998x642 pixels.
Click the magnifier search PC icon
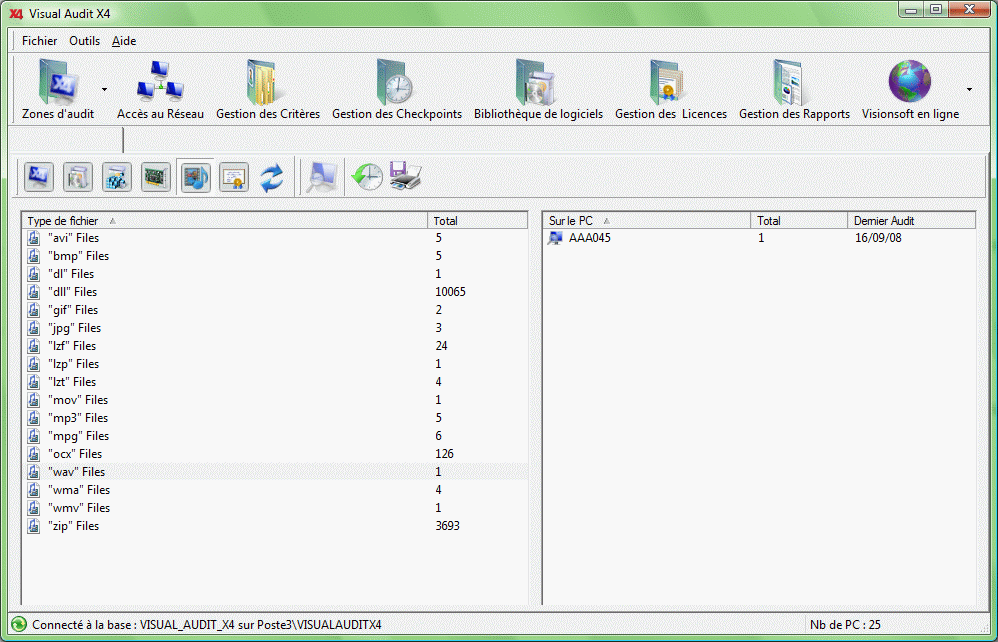tap(321, 177)
